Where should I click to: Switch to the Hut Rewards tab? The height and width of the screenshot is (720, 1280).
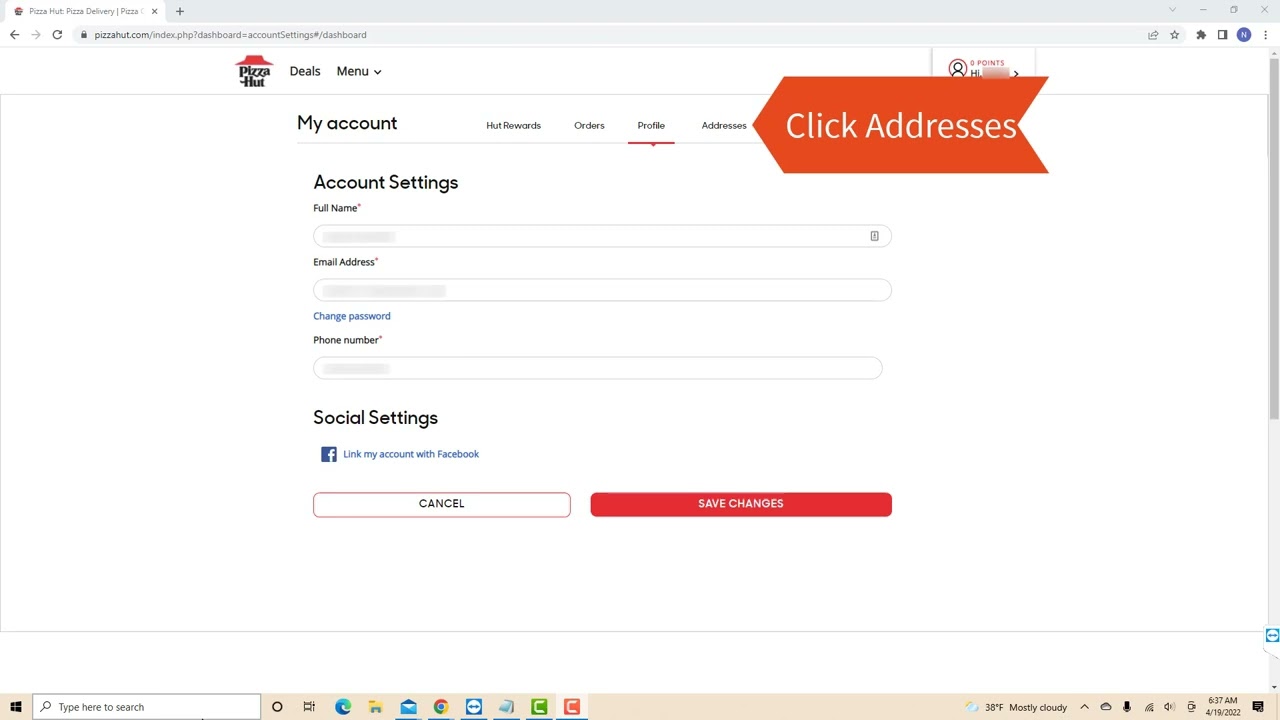point(513,125)
